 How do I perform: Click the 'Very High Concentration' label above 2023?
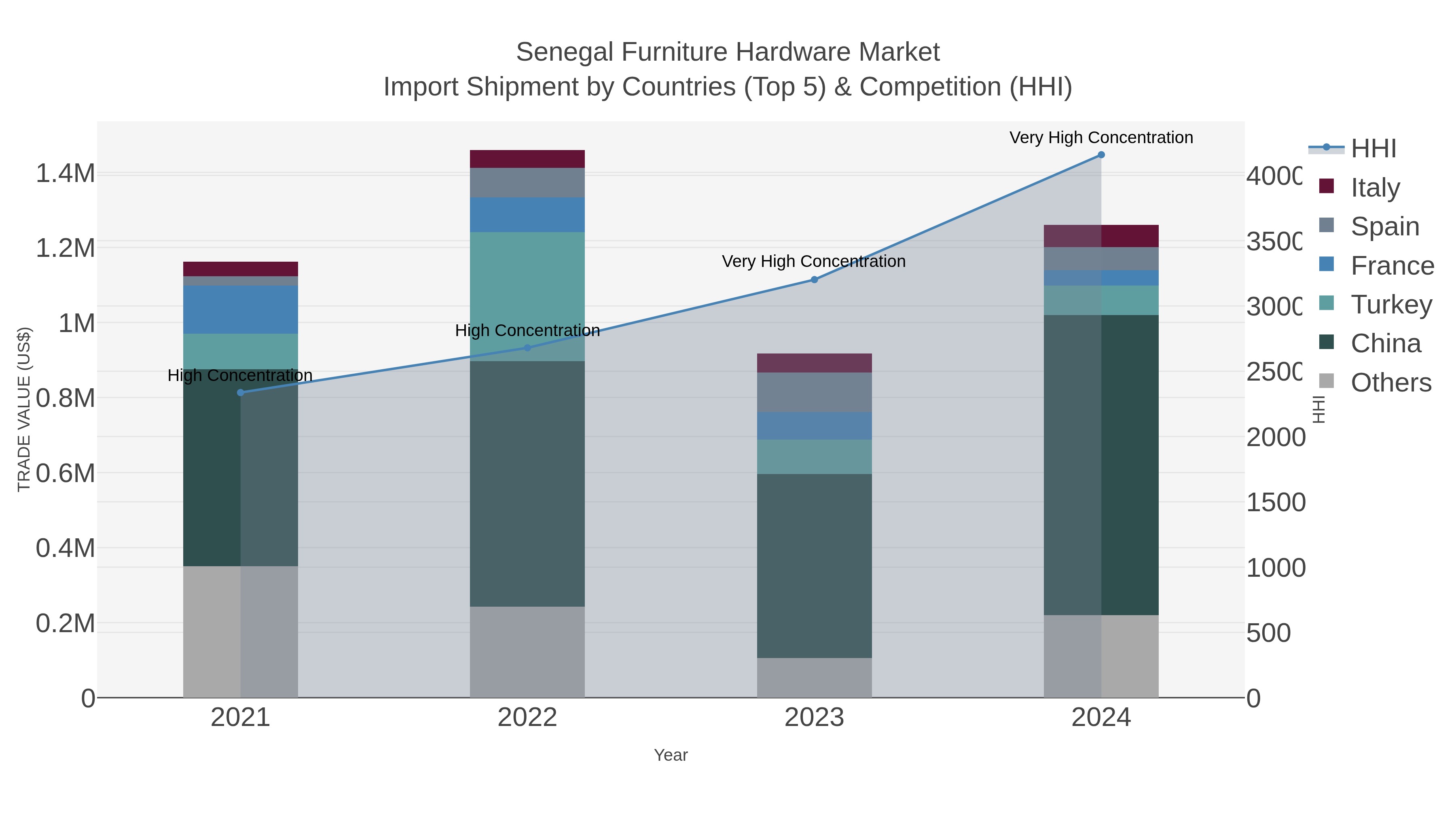814,261
